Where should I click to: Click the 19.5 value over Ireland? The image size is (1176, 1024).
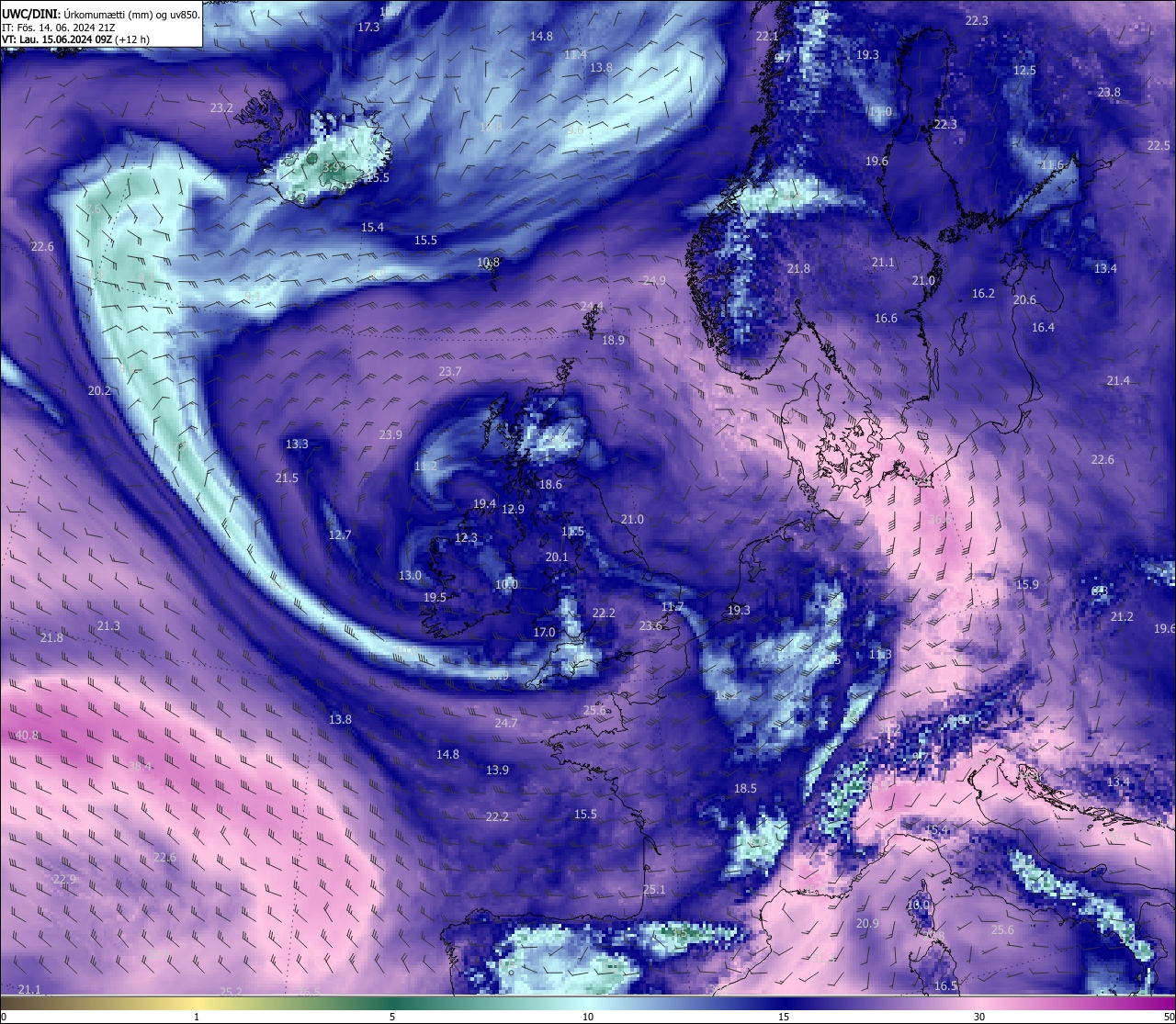click(x=435, y=598)
